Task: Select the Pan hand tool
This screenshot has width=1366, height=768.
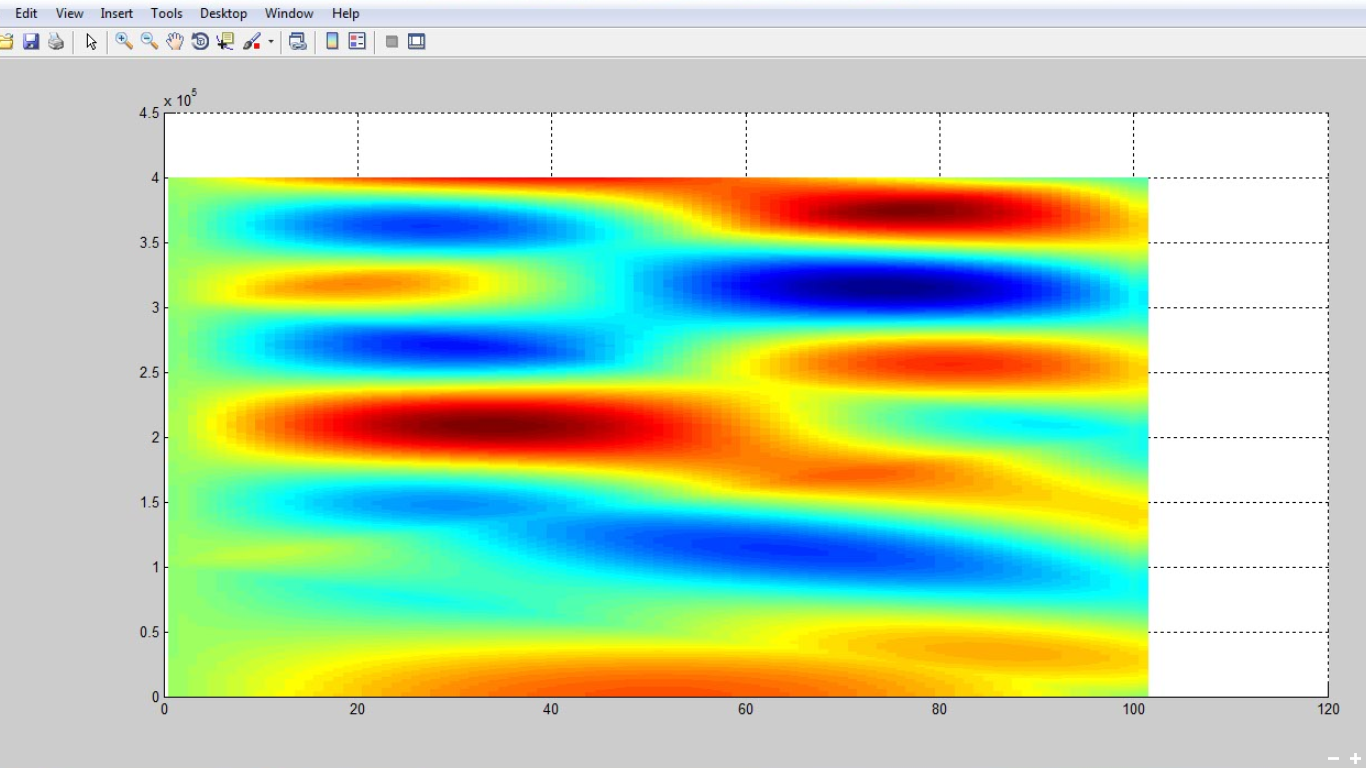Action: [x=175, y=42]
